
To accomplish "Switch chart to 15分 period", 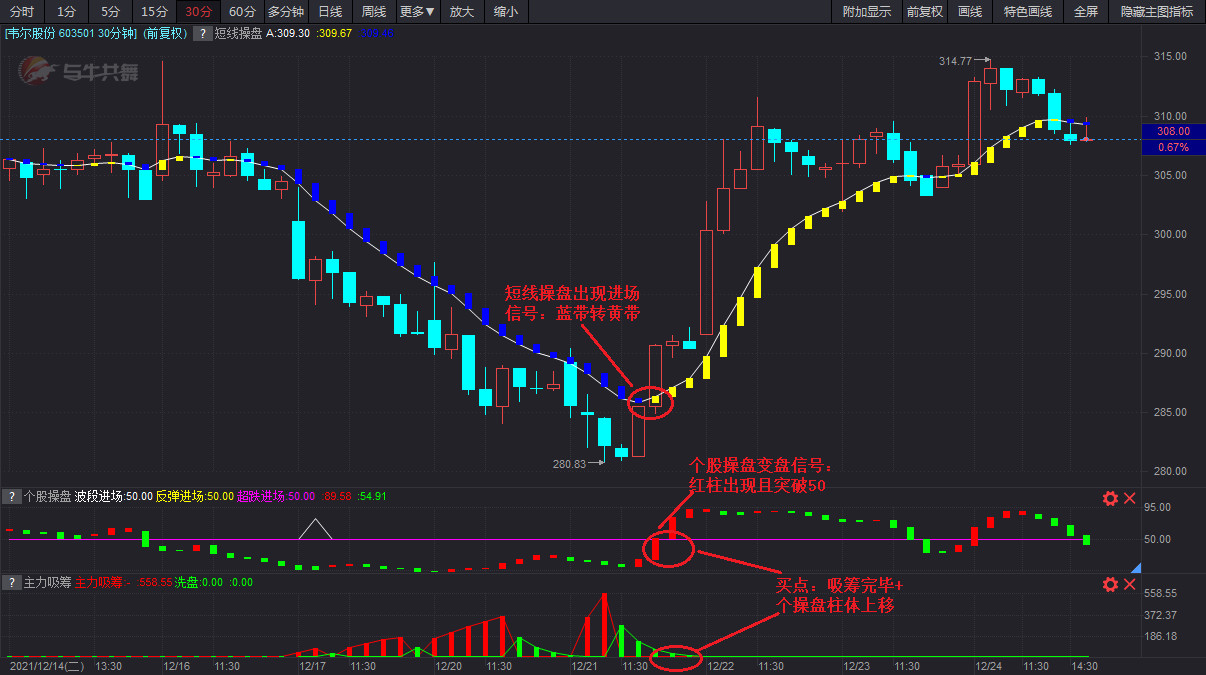I will 154,12.
